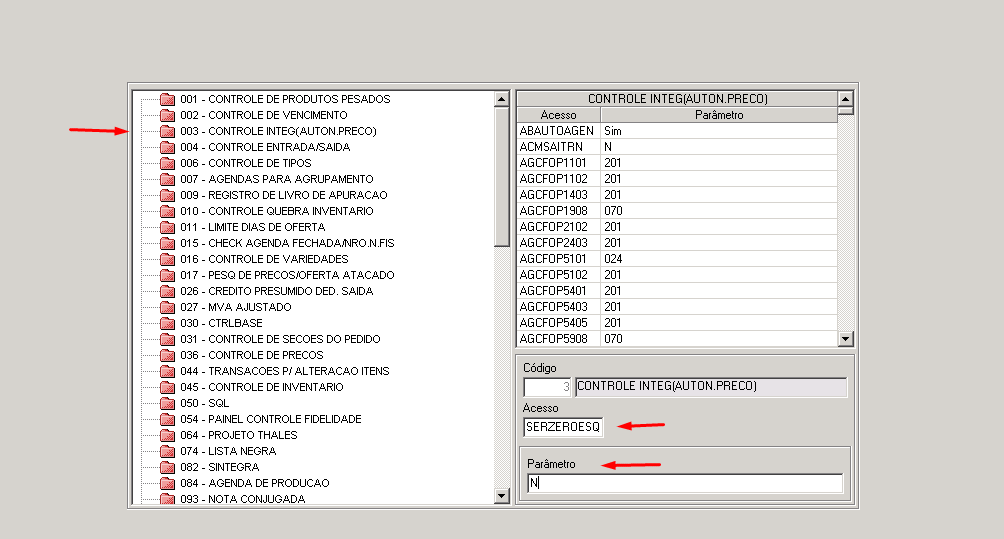Click the Sim value for ABAUTOAGEN
This screenshot has height=539, width=1004.
pos(613,131)
